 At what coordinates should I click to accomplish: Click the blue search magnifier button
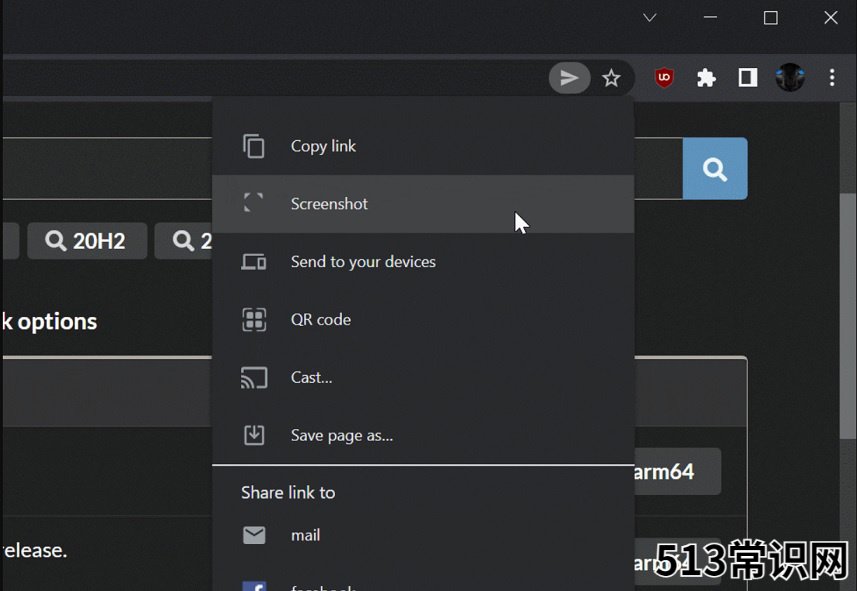715,168
